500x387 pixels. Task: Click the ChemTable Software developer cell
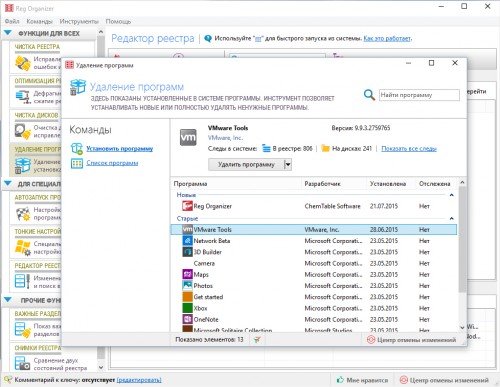pyautogui.click(x=332, y=206)
